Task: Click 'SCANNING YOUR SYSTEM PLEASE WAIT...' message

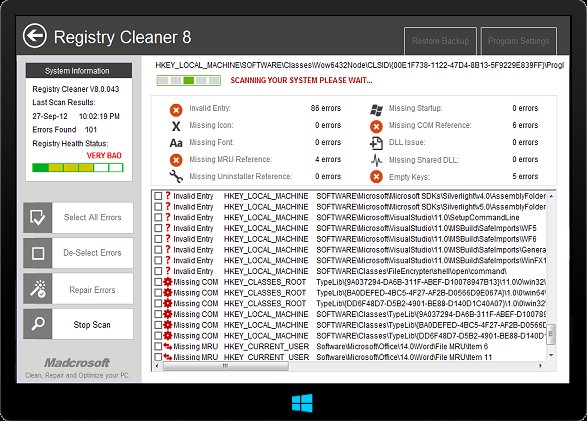Action: 301,80
